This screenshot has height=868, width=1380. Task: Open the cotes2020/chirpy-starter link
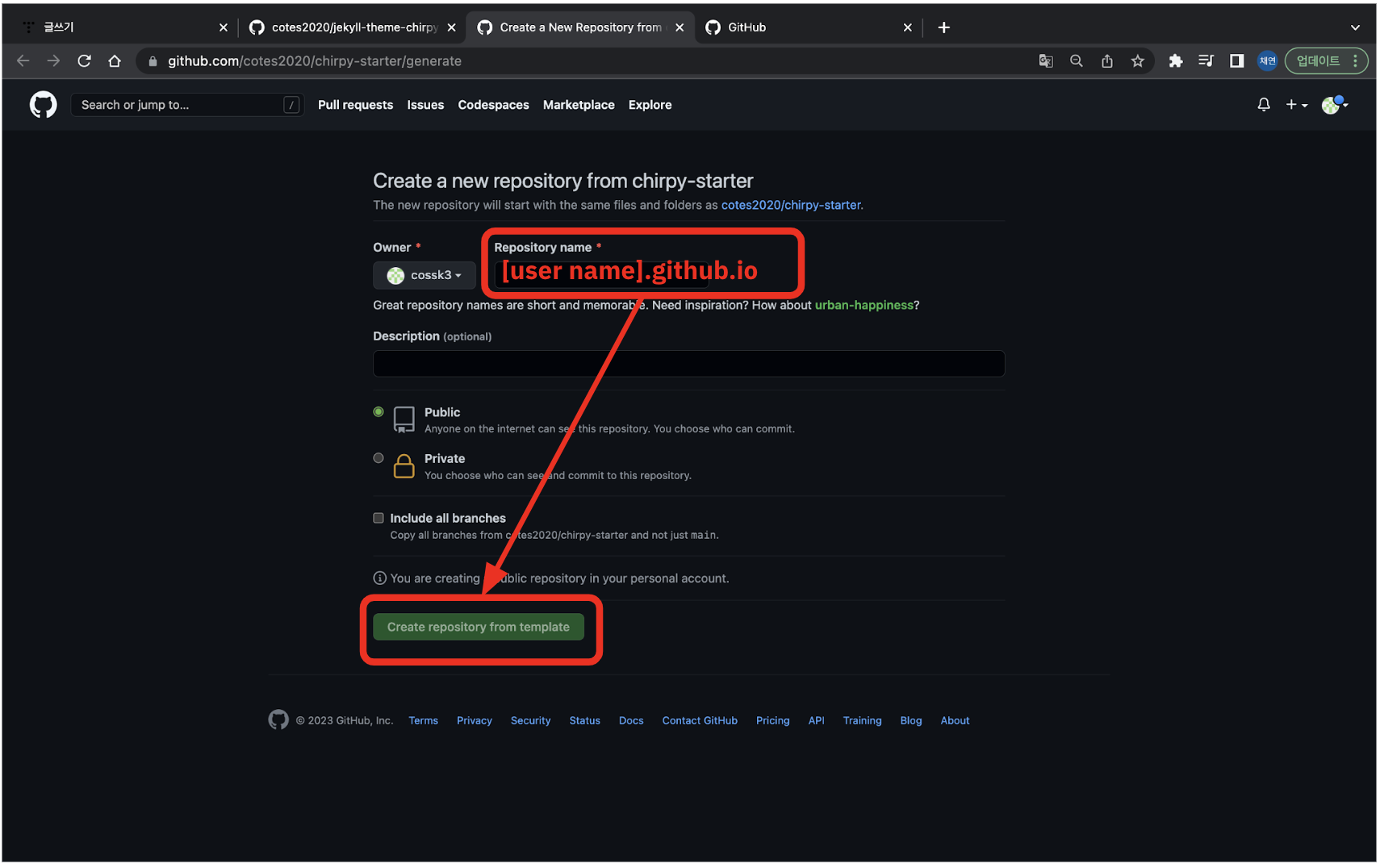[791, 205]
